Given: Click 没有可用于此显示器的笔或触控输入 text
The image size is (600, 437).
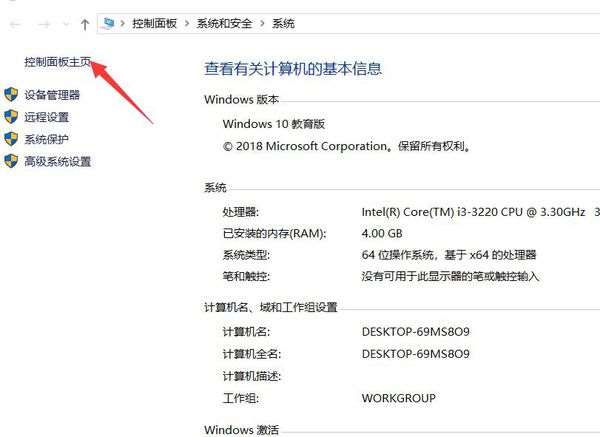Looking at the screenshot, I should (x=450, y=276).
